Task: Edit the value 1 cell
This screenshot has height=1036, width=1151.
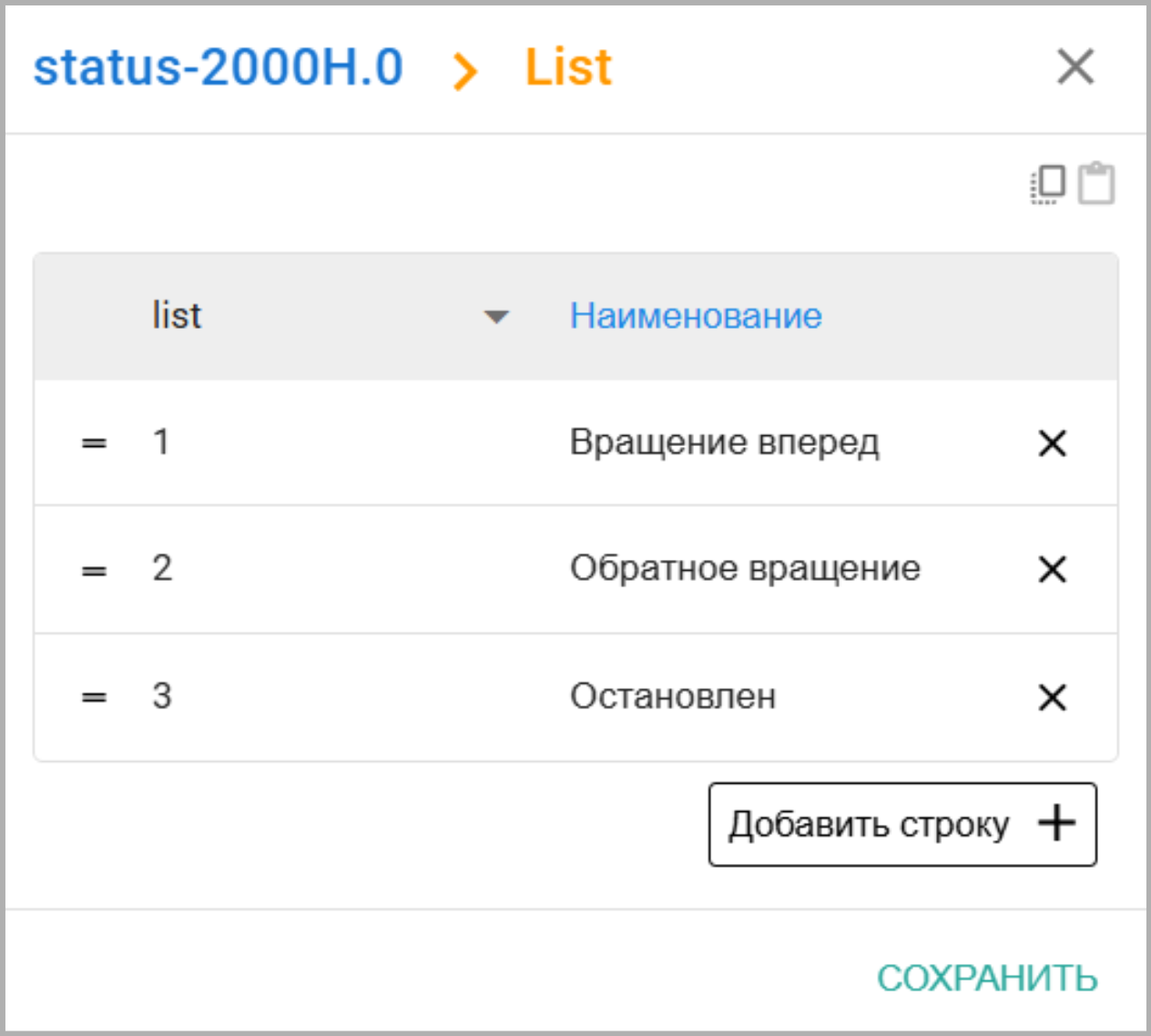Action: coord(161,442)
